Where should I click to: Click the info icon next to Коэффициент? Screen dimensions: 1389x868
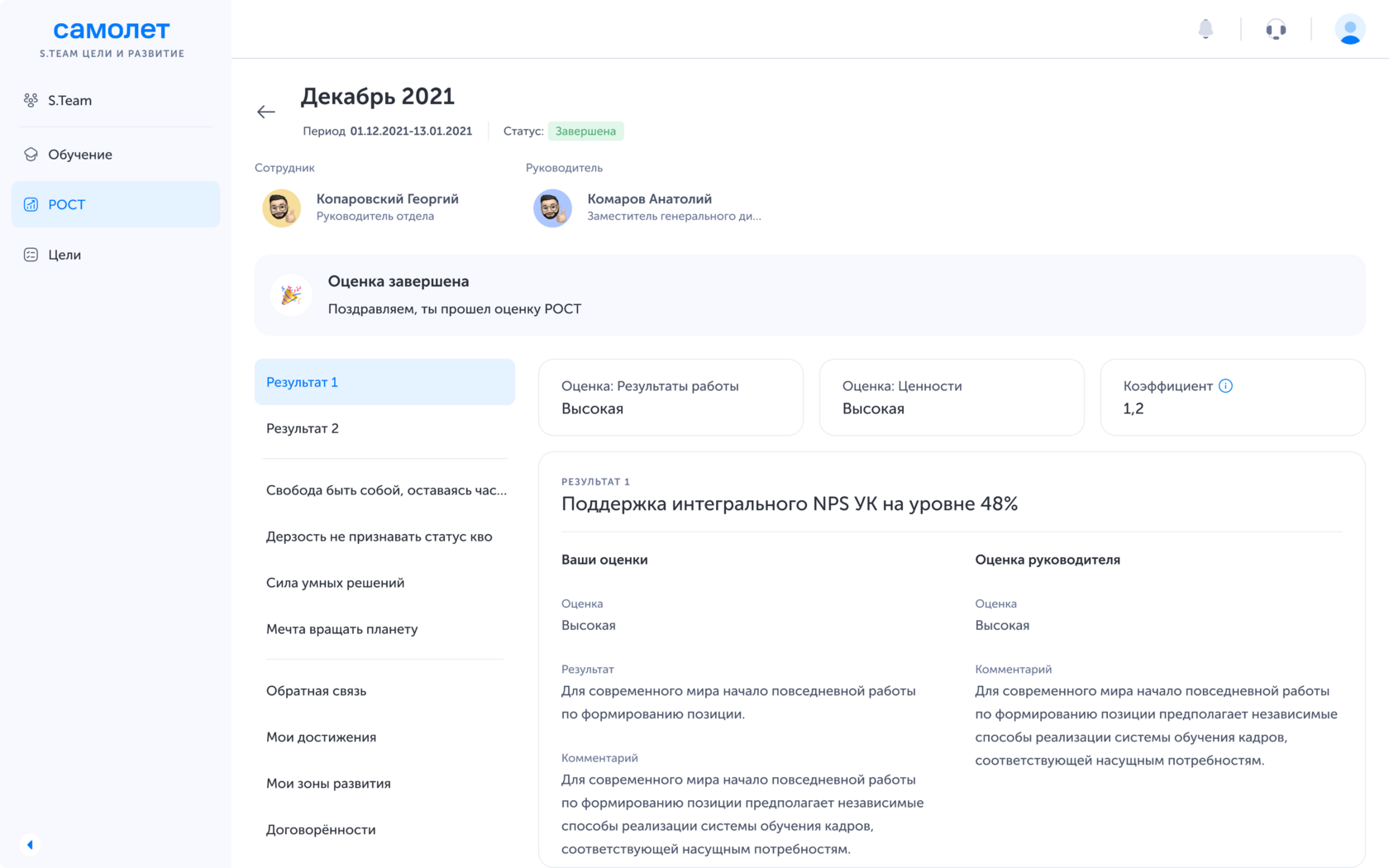tap(1225, 386)
